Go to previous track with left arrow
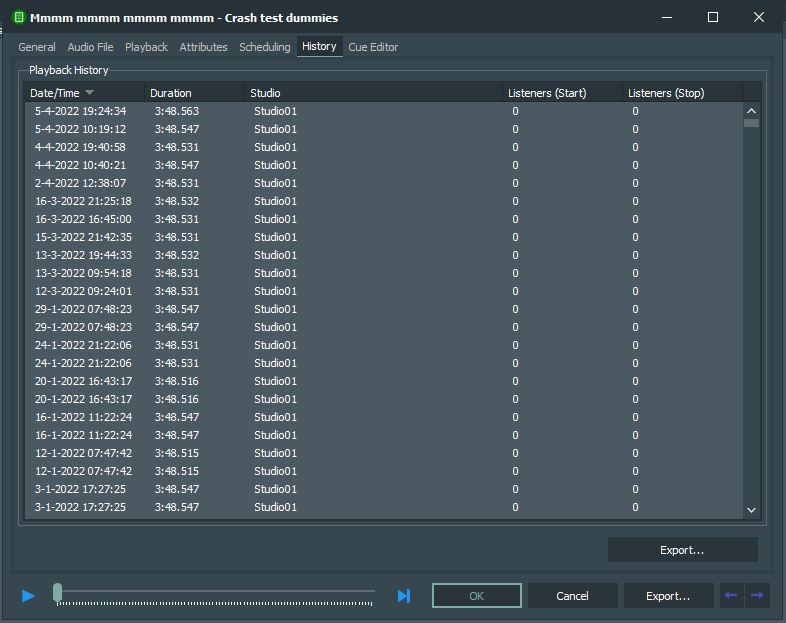 tap(731, 596)
